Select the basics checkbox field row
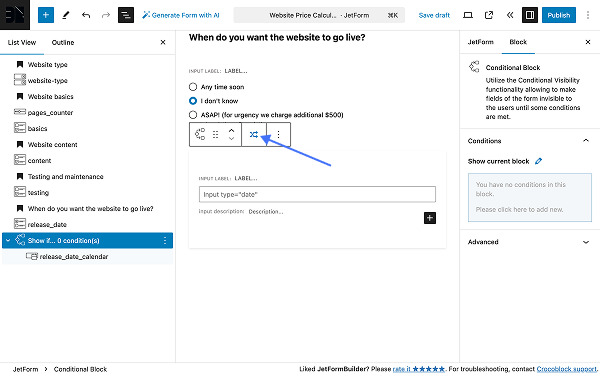This screenshot has height=375, width=600. coord(88,129)
